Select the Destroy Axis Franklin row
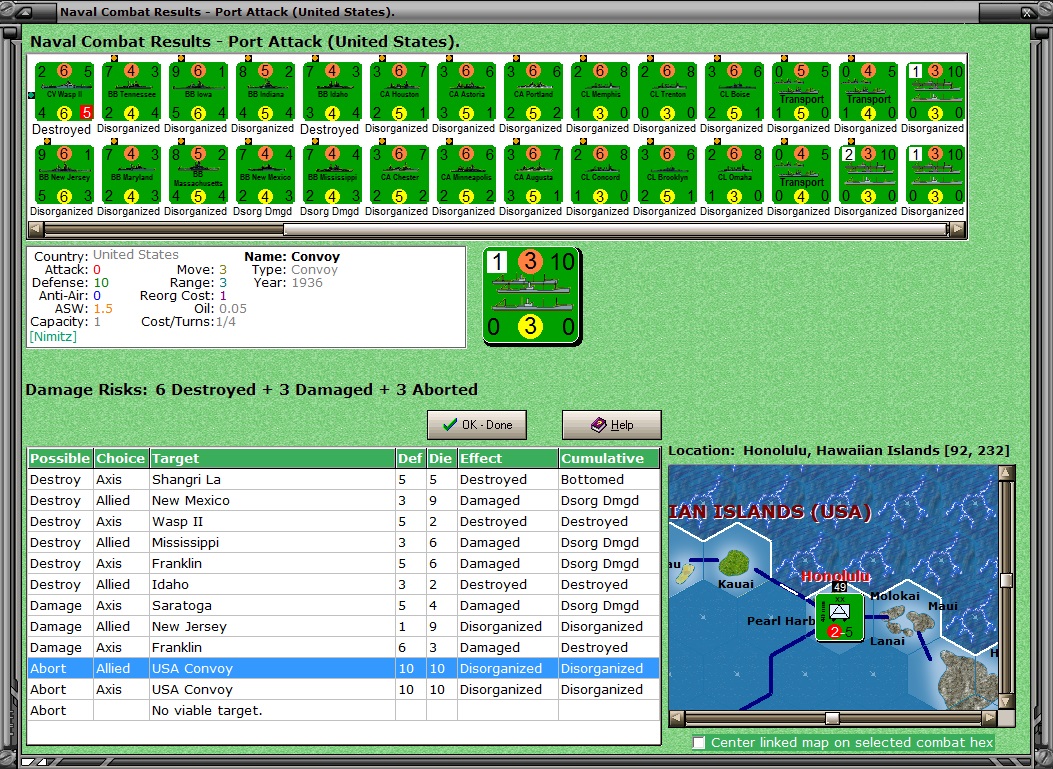The height and width of the screenshot is (769, 1053). tap(343, 563)
